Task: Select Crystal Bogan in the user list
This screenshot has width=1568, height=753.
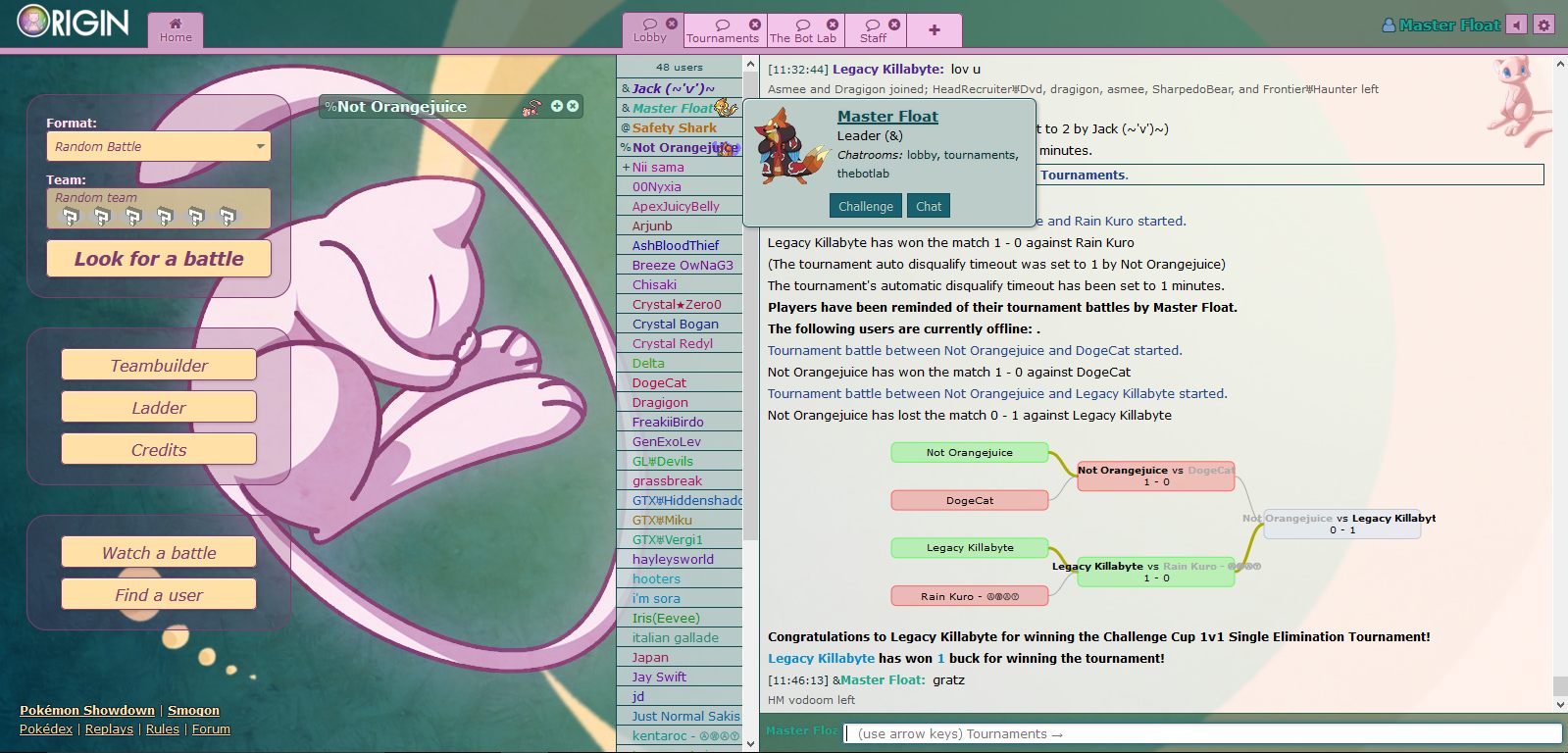Action: point(680,324)
